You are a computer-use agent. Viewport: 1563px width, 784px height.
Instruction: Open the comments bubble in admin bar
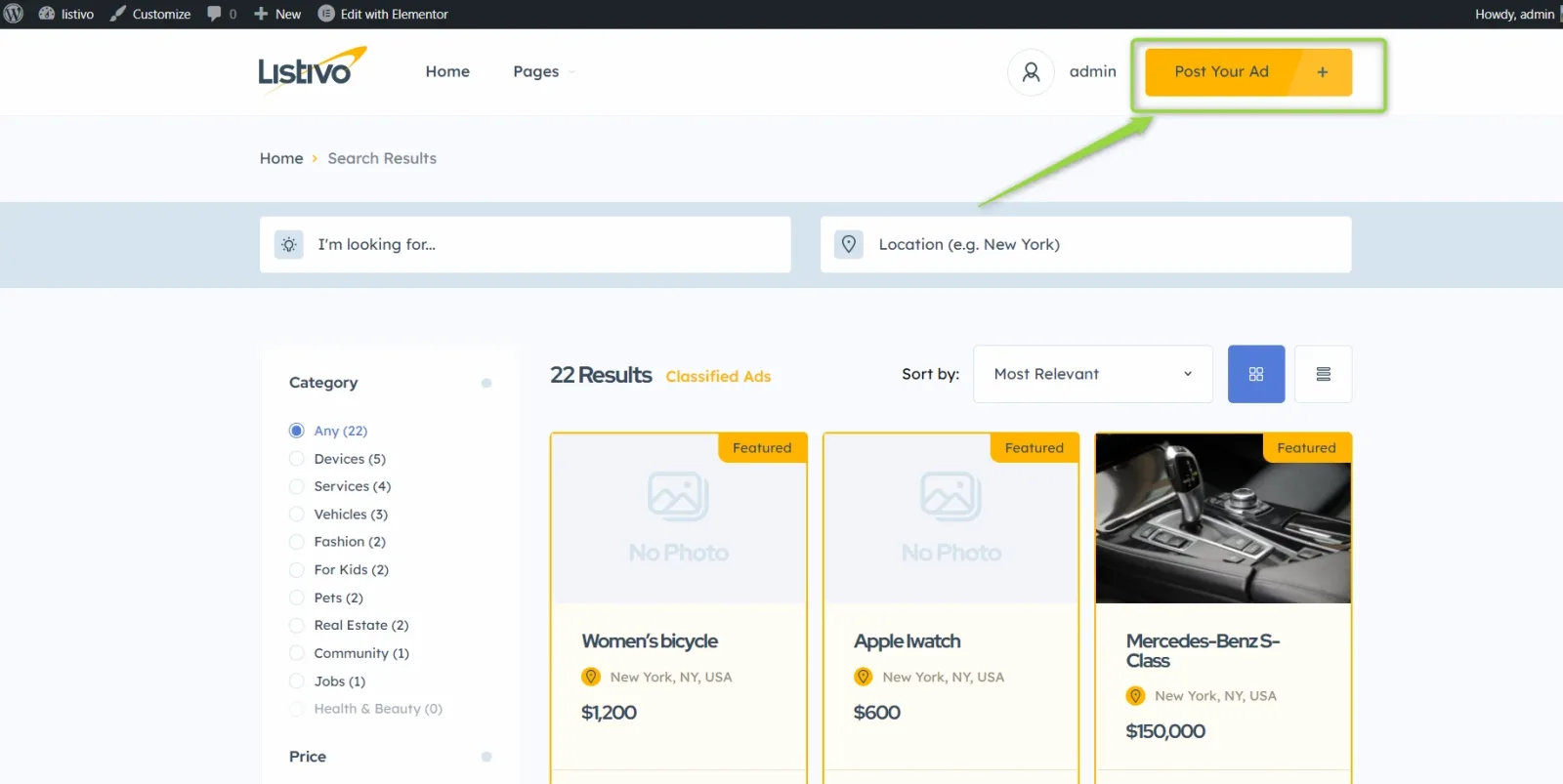pyautogui.click(x=222, y=14)
